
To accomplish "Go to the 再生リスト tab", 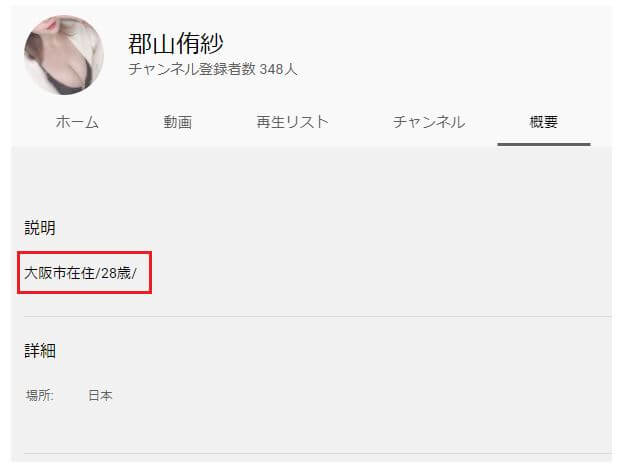I will [x=293, y=122].
